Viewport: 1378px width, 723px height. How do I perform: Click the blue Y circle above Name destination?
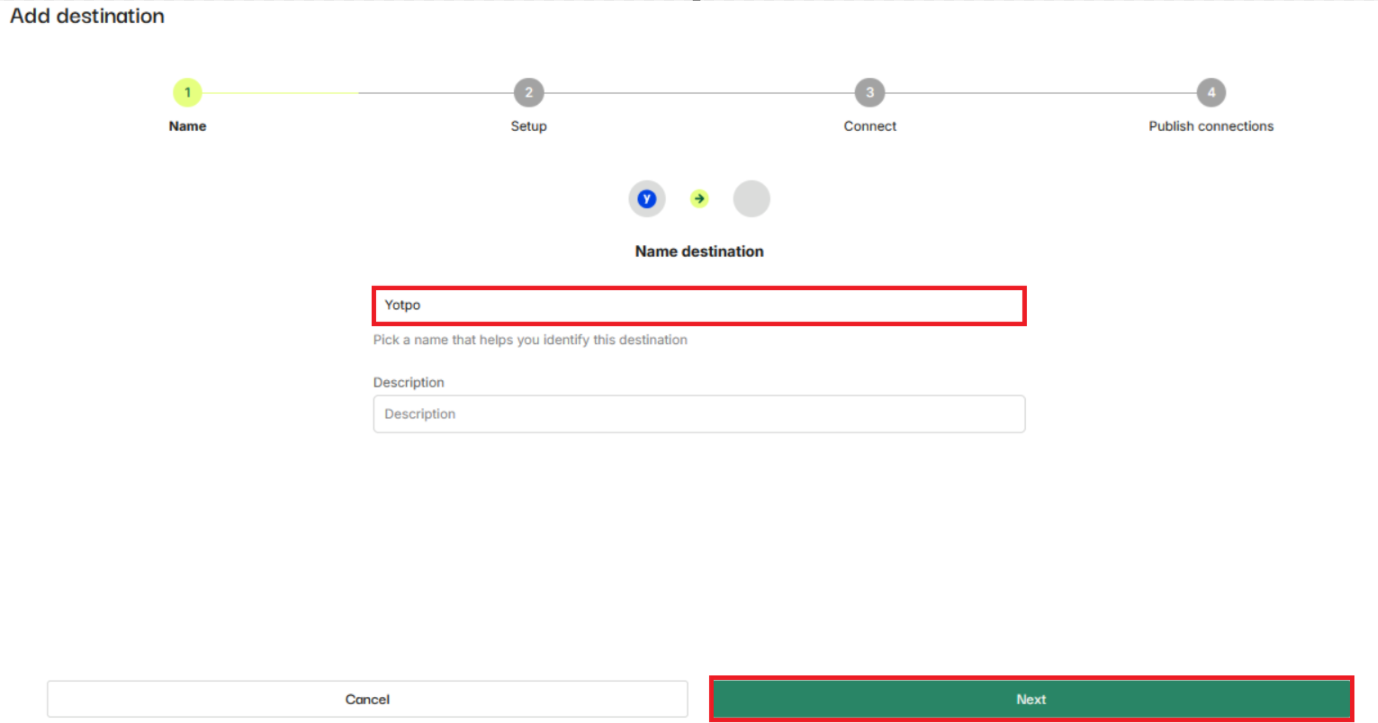[647, 198]
